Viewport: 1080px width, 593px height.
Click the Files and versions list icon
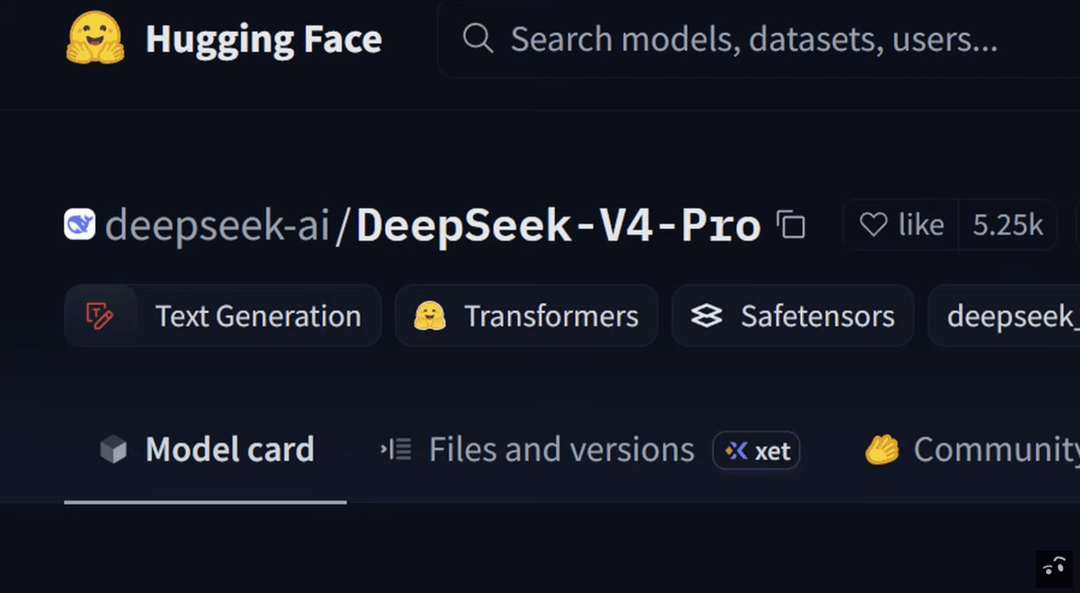[x=396, y=450]
